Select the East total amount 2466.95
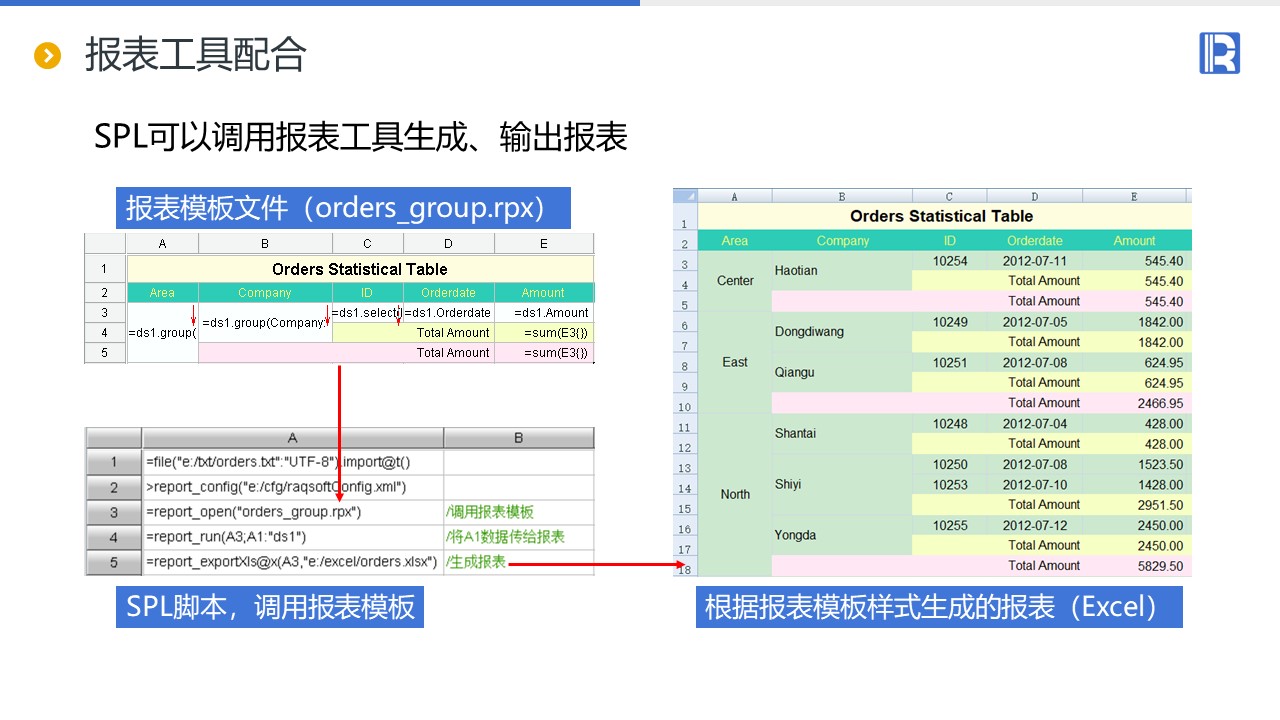Image resolution: width=1280 pixels, height=720 pixels. click(1138, 403)
